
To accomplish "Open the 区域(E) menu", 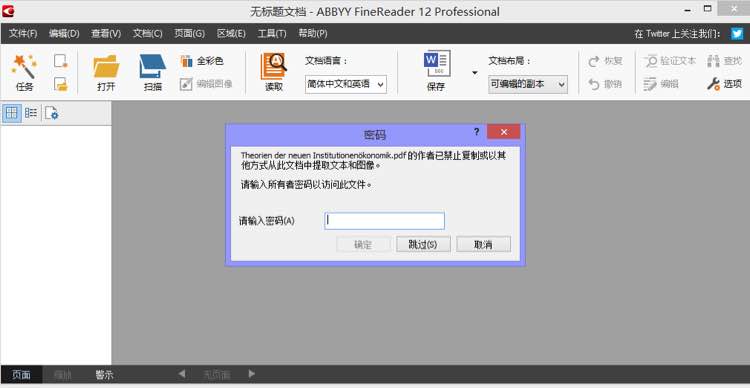I will [231, 33].
